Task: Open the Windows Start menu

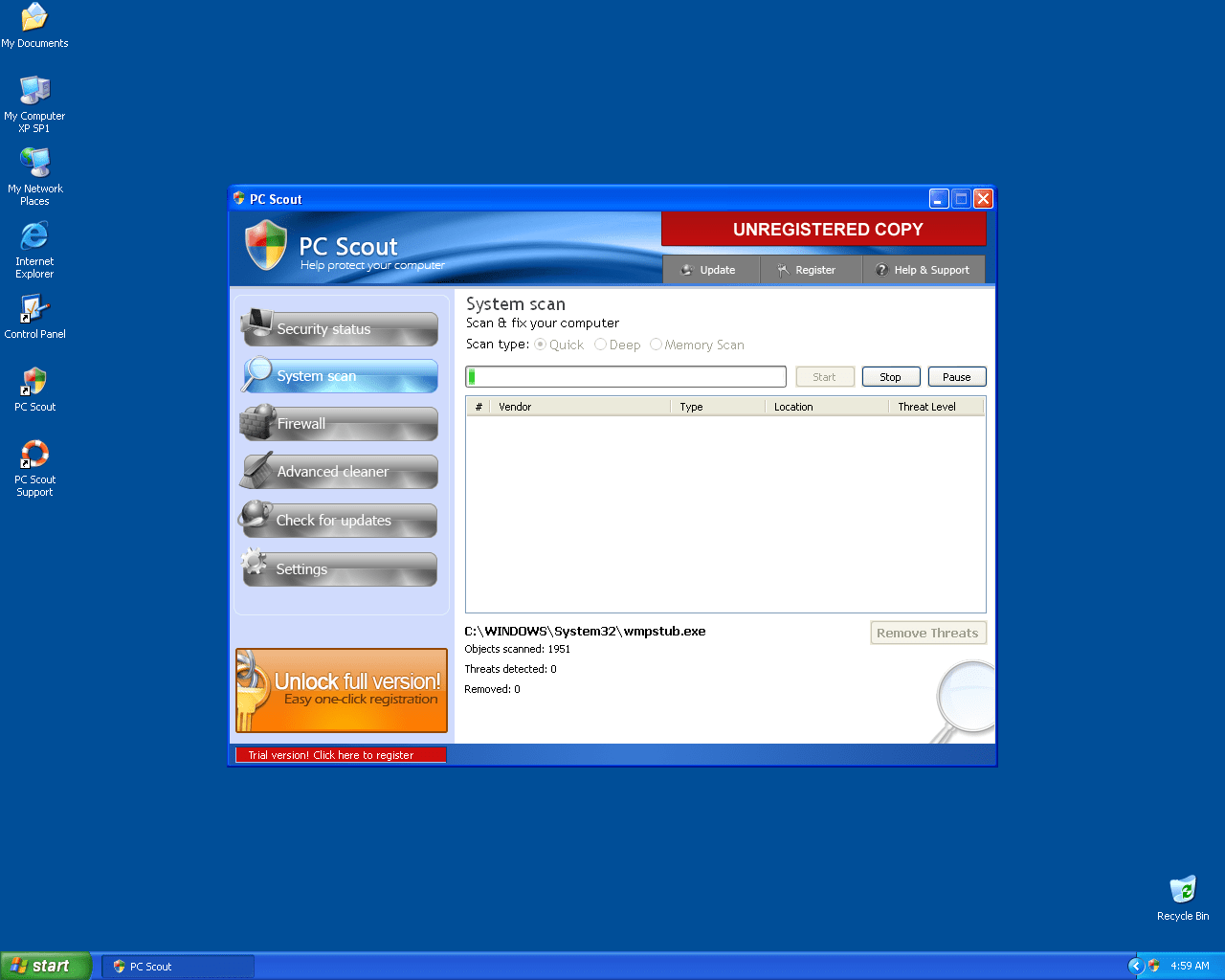Action: pyautogui.click(x=46, y=966)
